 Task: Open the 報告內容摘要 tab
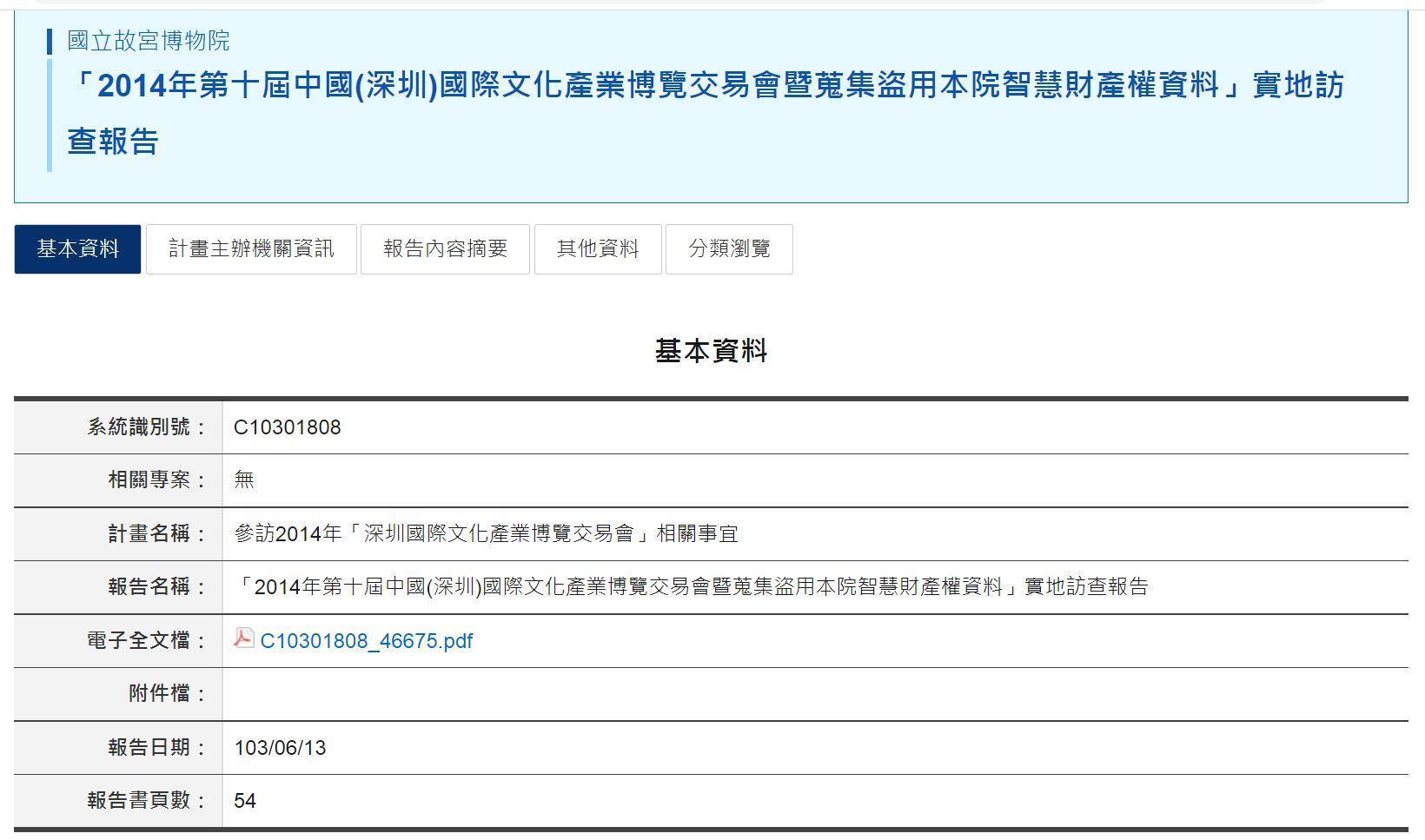click(445, 249)
